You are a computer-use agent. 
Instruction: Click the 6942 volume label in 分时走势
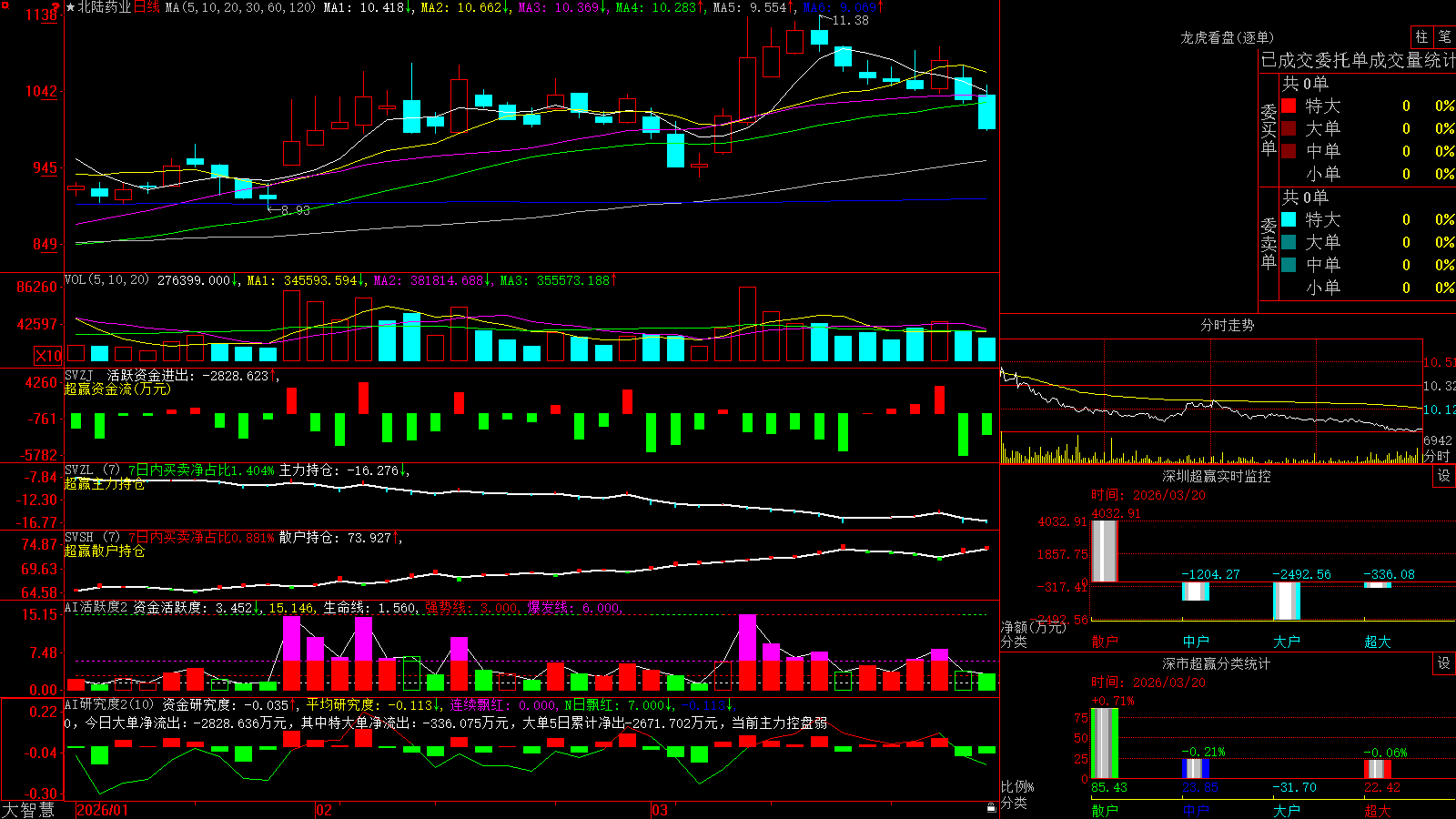pyautogui.click(x=1438, y=440)
